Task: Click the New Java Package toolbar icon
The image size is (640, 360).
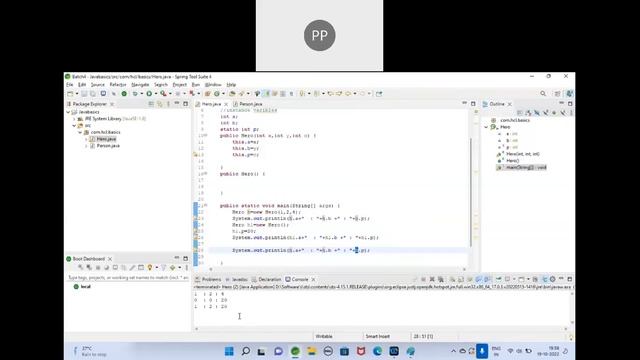Action: click(208, 93)
